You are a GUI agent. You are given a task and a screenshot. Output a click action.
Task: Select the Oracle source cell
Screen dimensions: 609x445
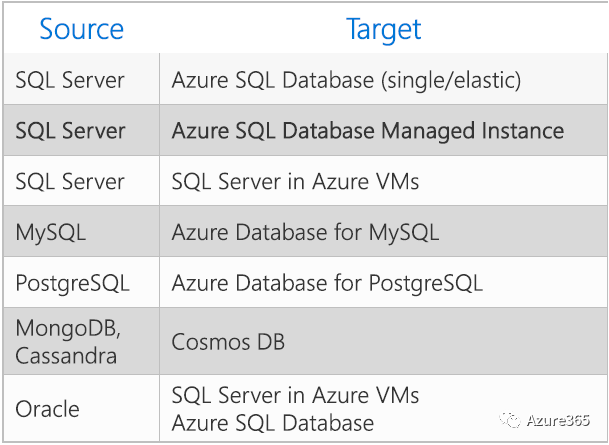point(47,408)
